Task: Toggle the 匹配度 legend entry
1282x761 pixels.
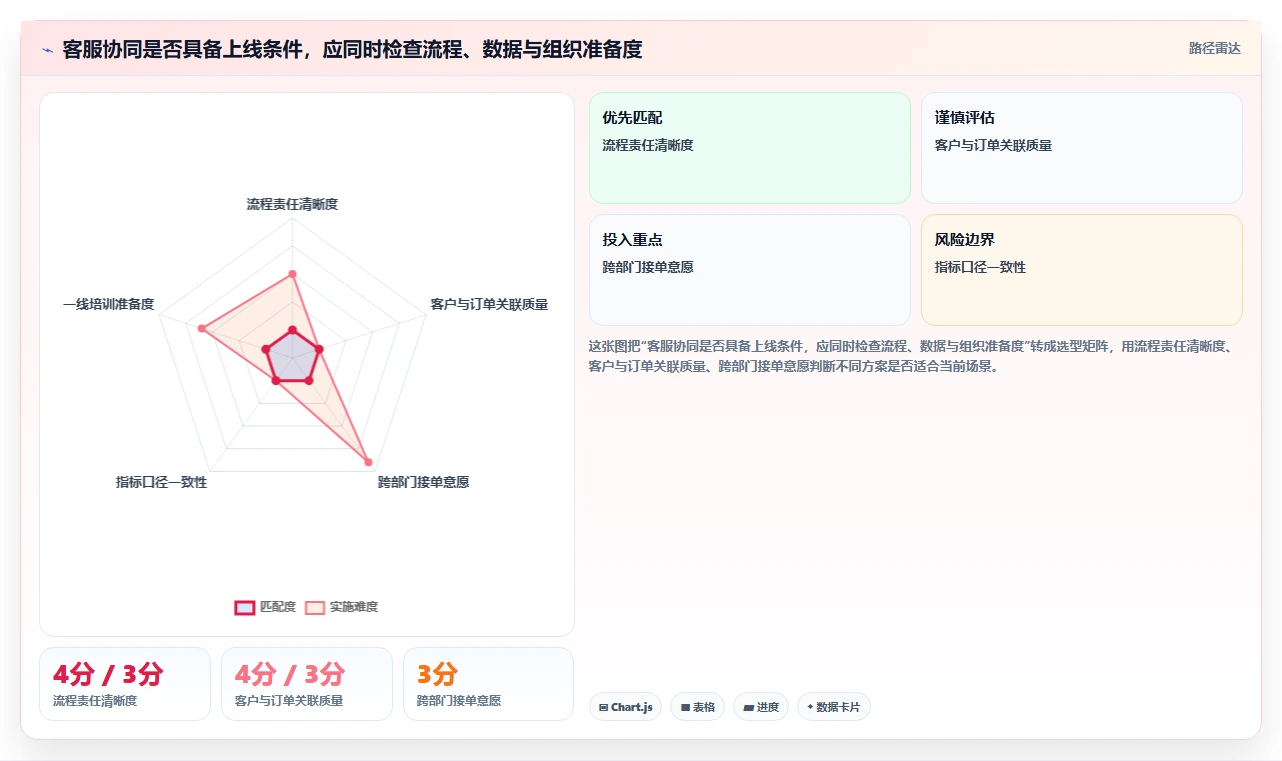Action: pyautogui.click(x=265, y=607)
